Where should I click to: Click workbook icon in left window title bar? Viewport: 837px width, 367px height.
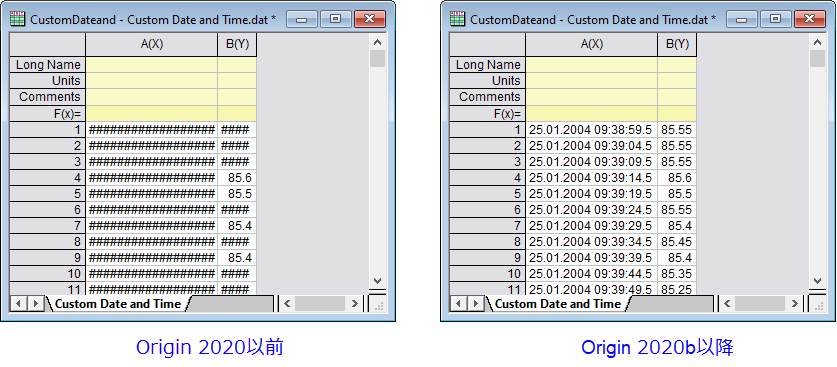point(18,19)
